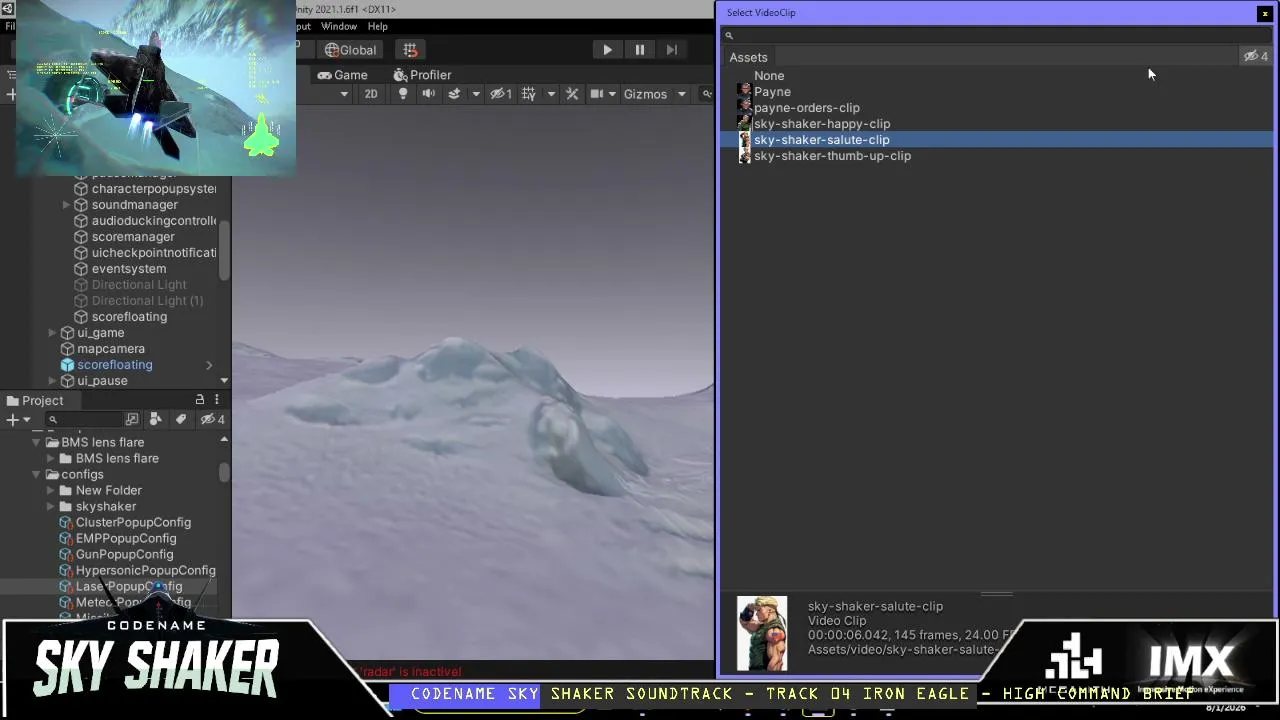Open grid settings dropdown arrow

[x=550, y=94]
